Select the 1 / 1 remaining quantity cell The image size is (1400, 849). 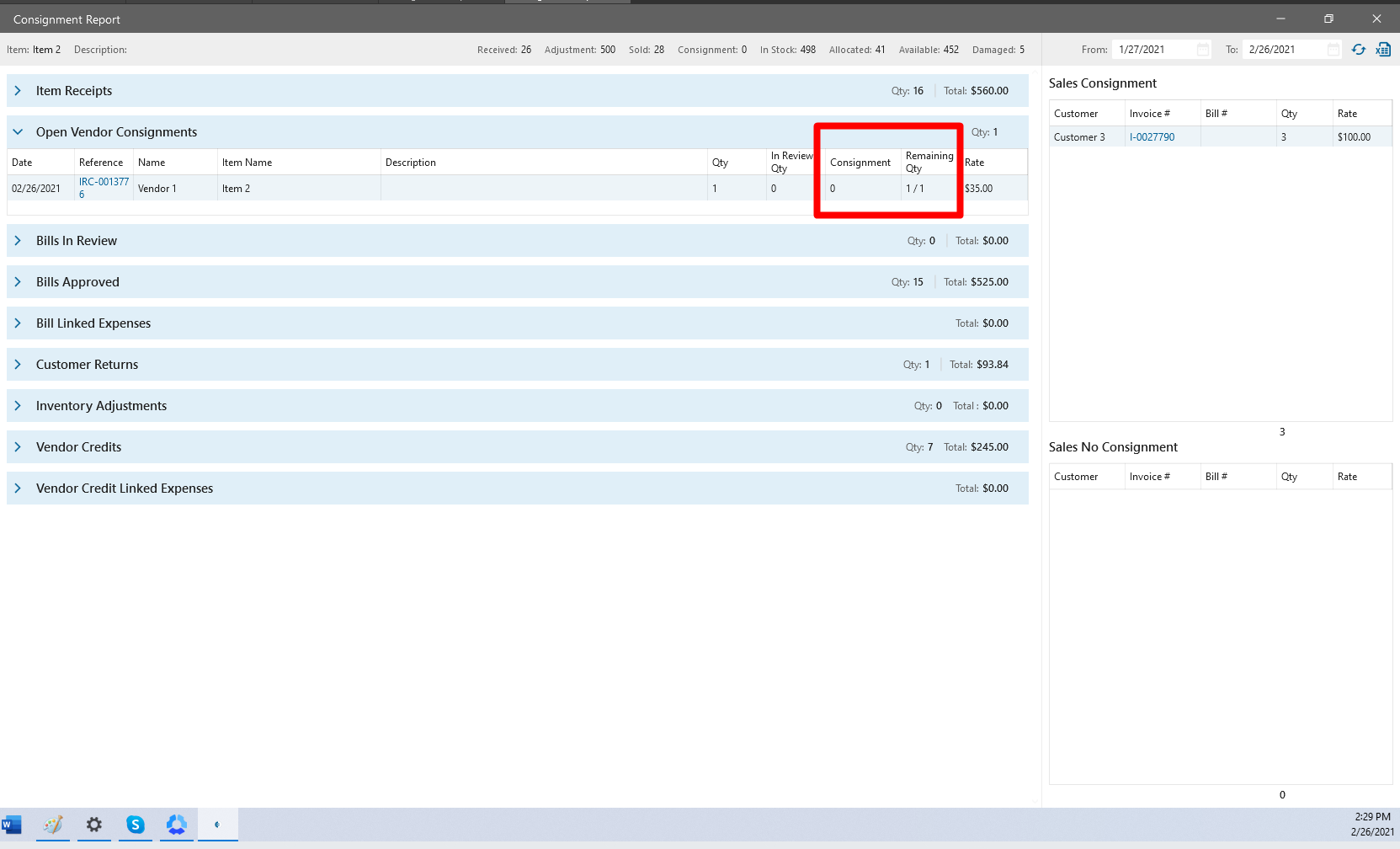(x=930, y=189)
